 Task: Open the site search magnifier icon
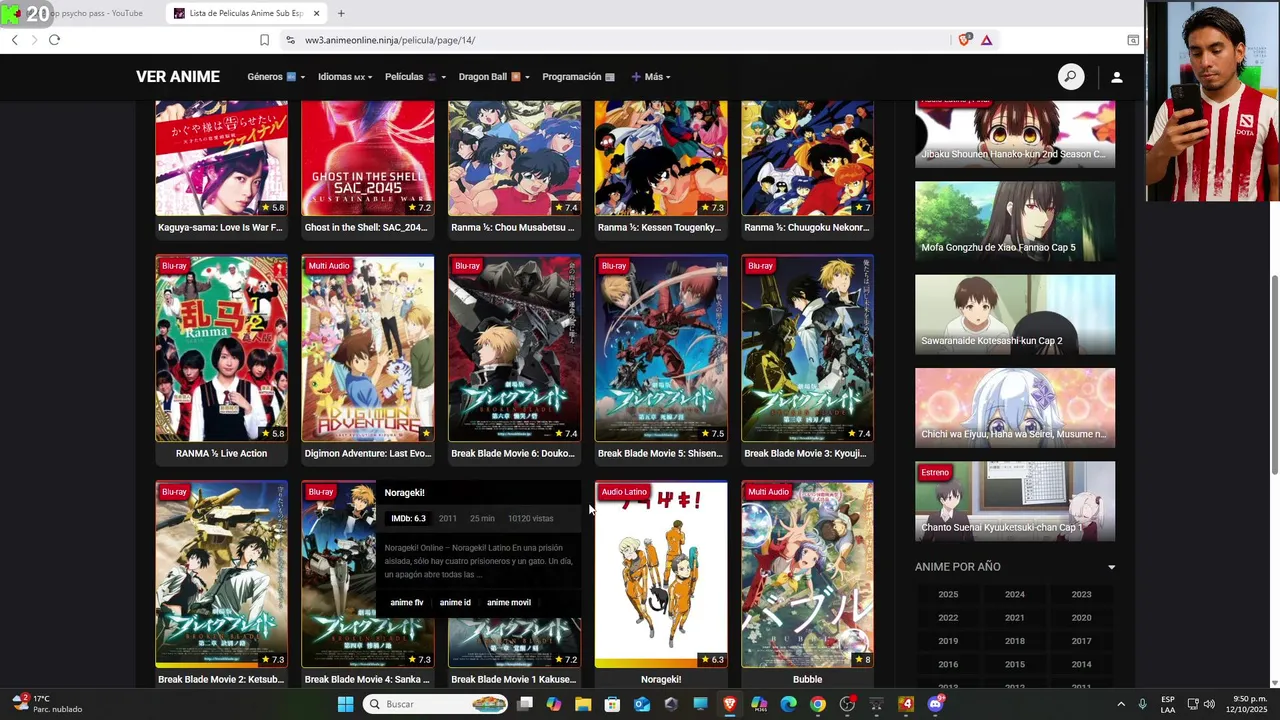[x=1071, y=77]
